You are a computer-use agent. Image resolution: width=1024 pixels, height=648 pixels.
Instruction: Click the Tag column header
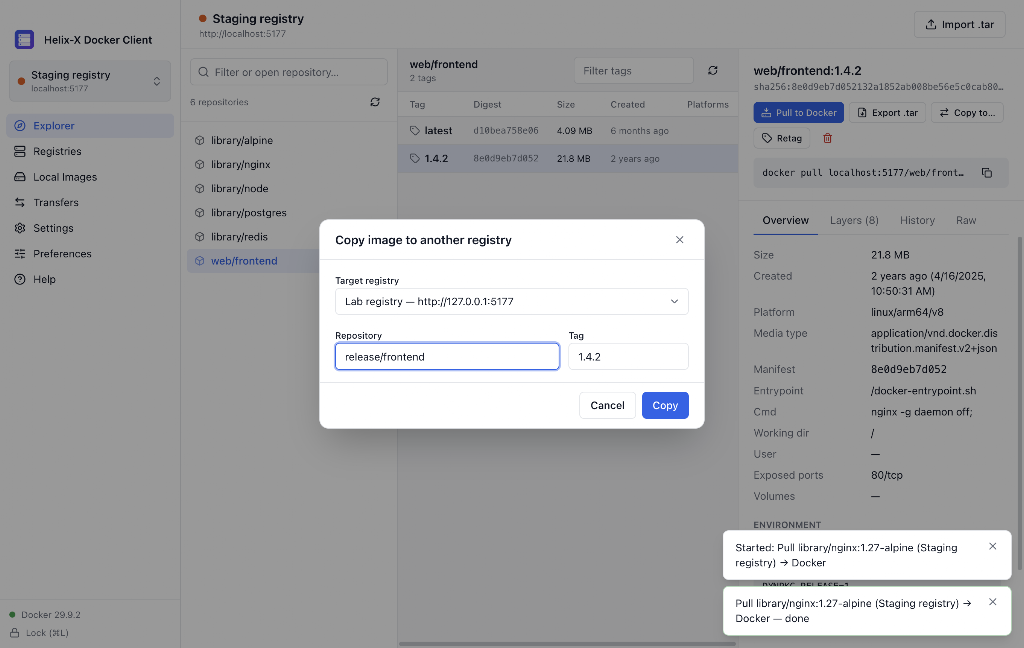(417, 105)
